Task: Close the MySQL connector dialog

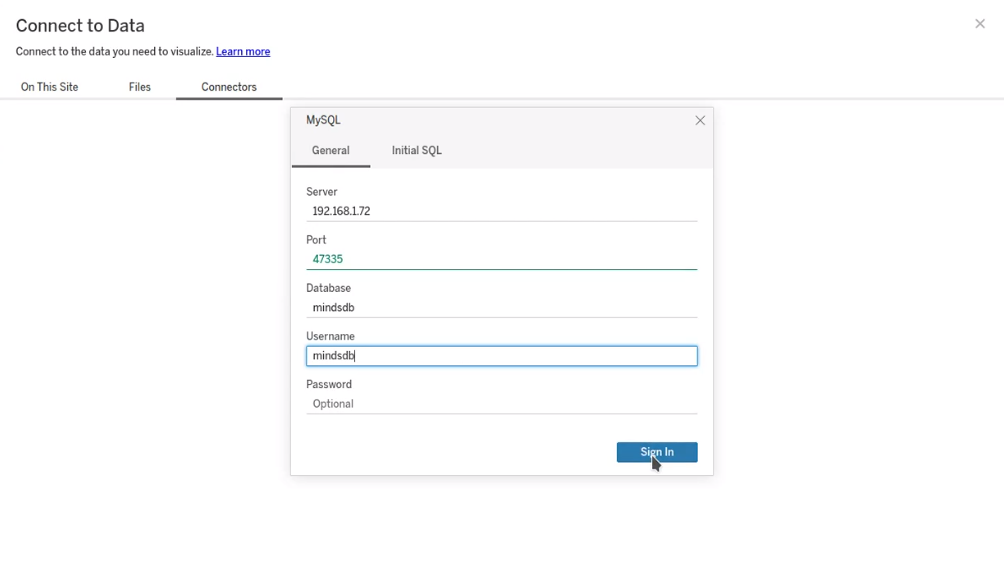Action: [700, 120]
